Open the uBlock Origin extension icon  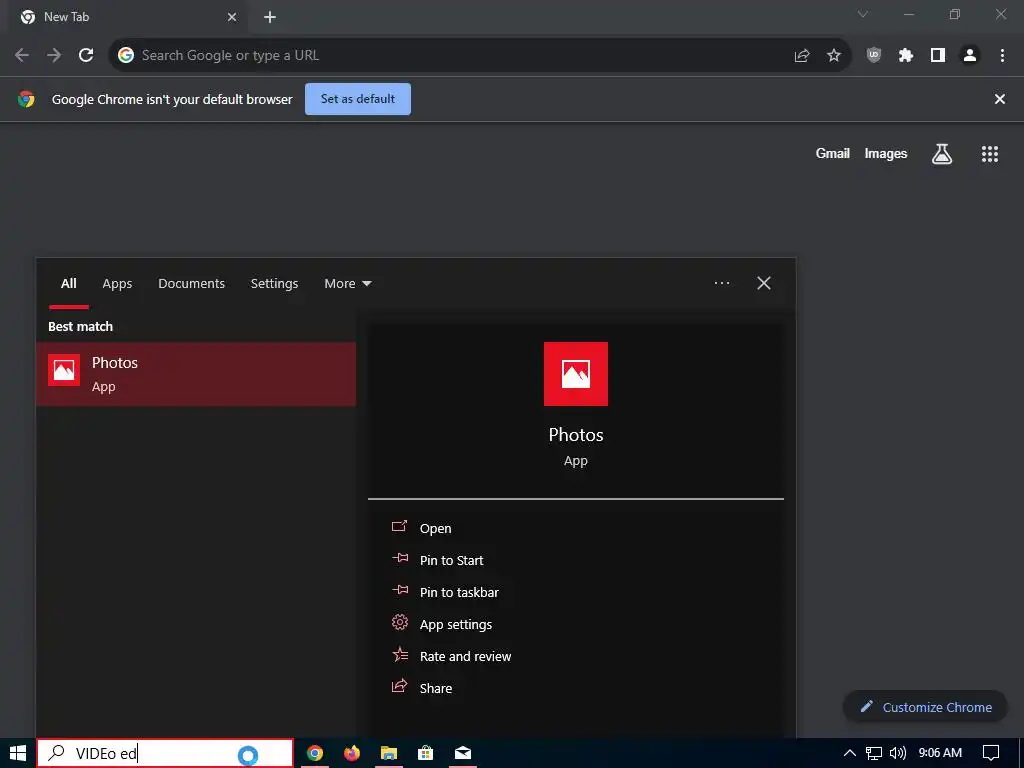click(874, 56)
